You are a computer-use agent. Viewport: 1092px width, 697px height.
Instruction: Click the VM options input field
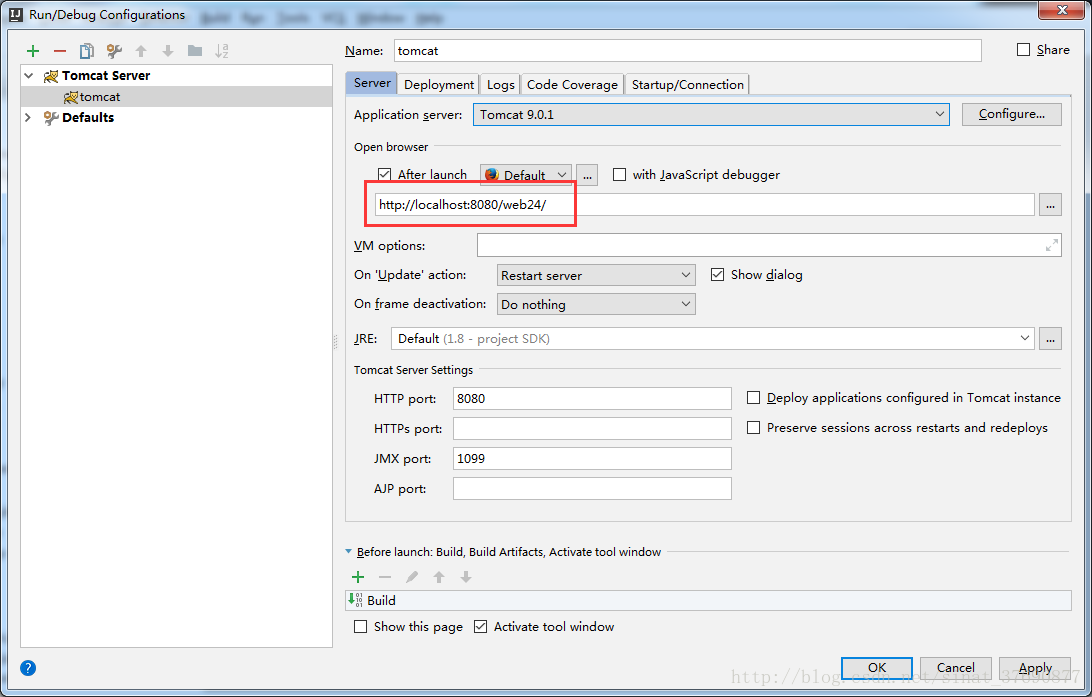(769, 245)
